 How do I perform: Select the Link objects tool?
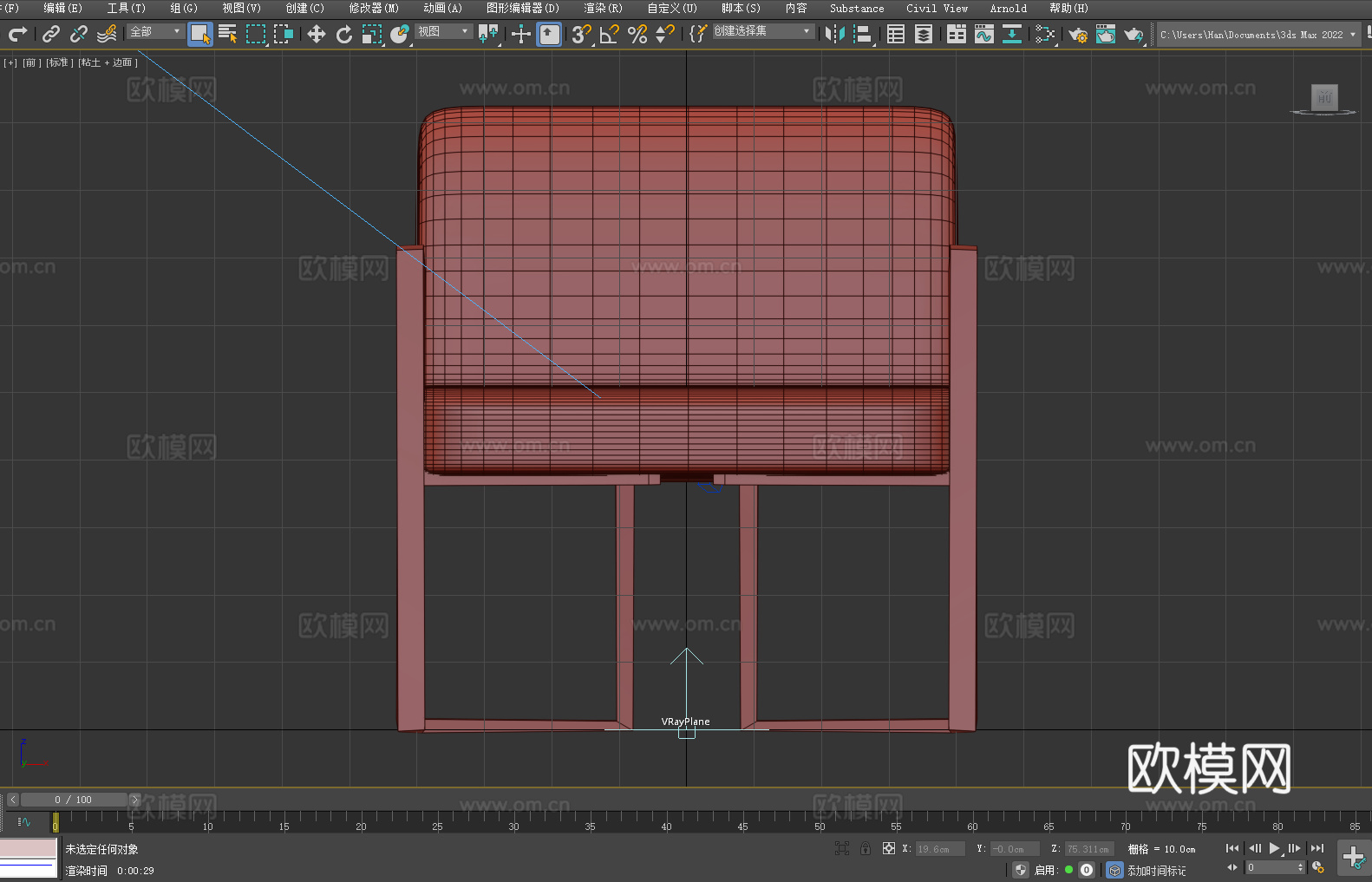(x=51, y=34)
